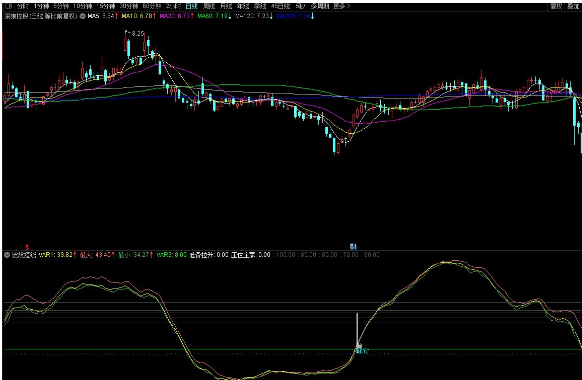This screenshot has width=582, height=380.
Task: Click the 8.25 high price annotation
Action: pos(138,34)
